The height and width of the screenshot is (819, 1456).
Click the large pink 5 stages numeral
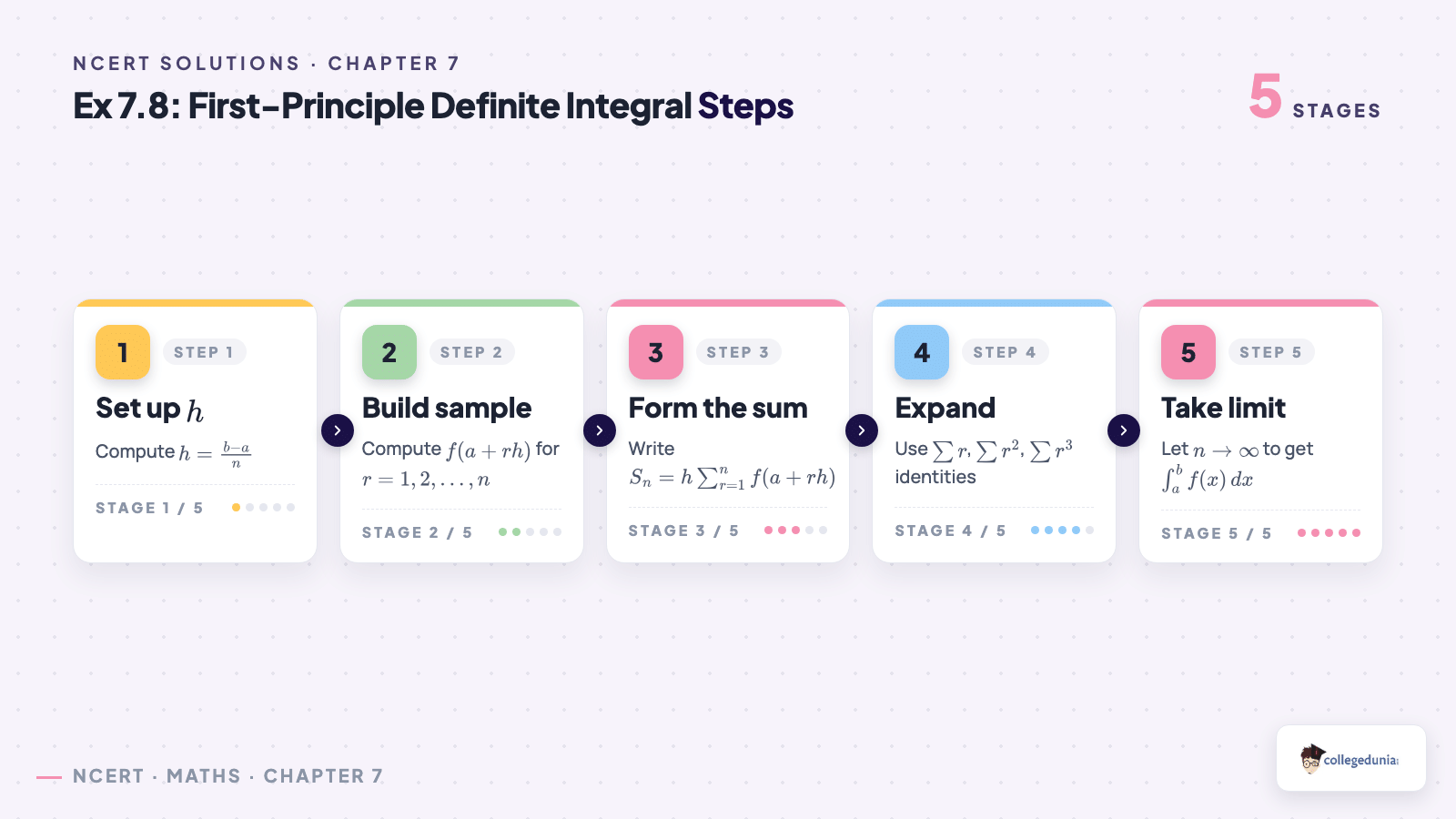click(1266, 96)
